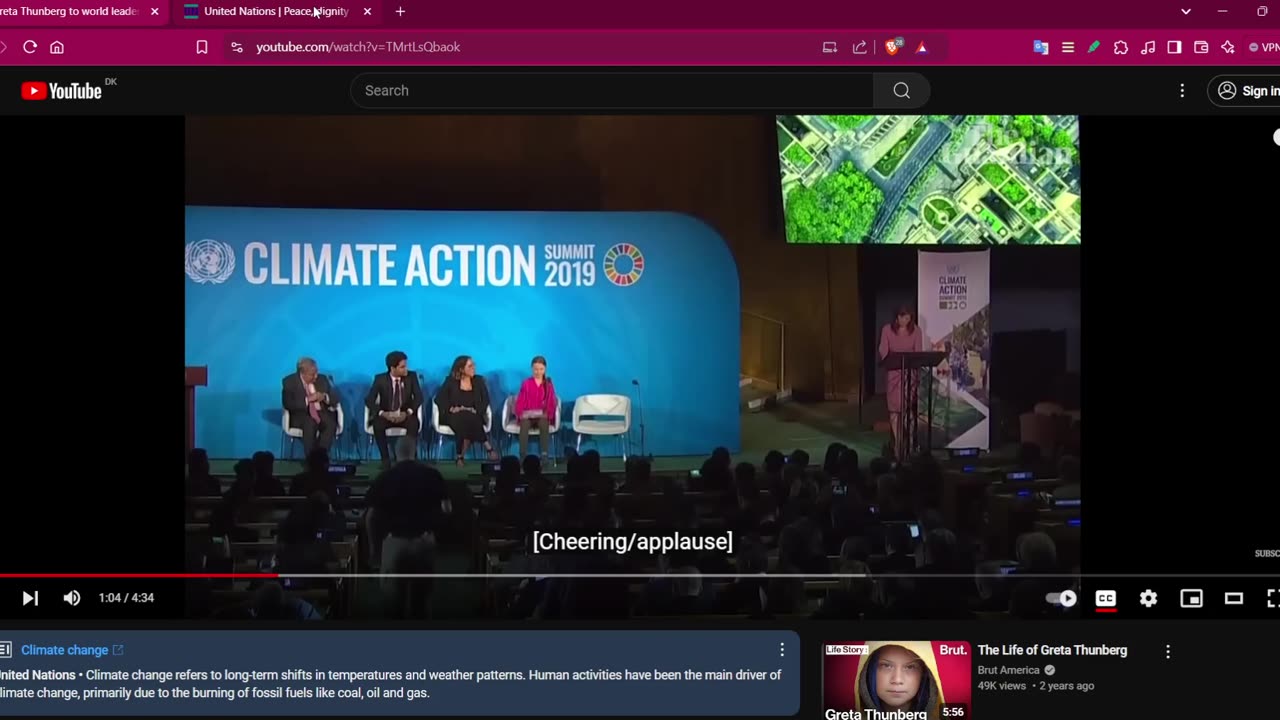Click the United Nations description text

390,684
